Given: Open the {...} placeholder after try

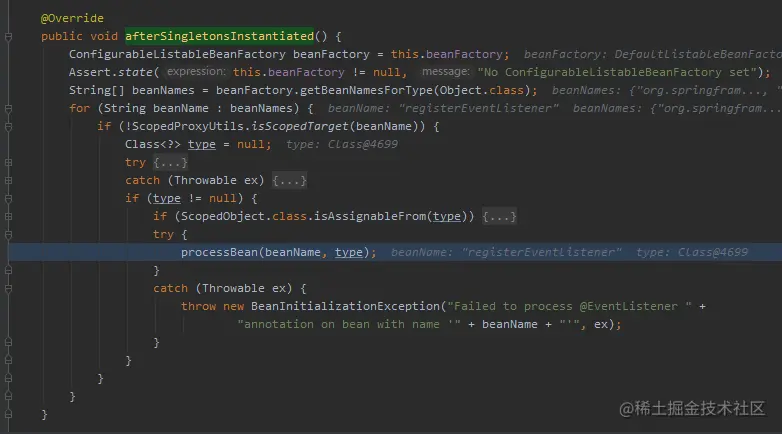Looking at the screenshot, I should [171, 163].
